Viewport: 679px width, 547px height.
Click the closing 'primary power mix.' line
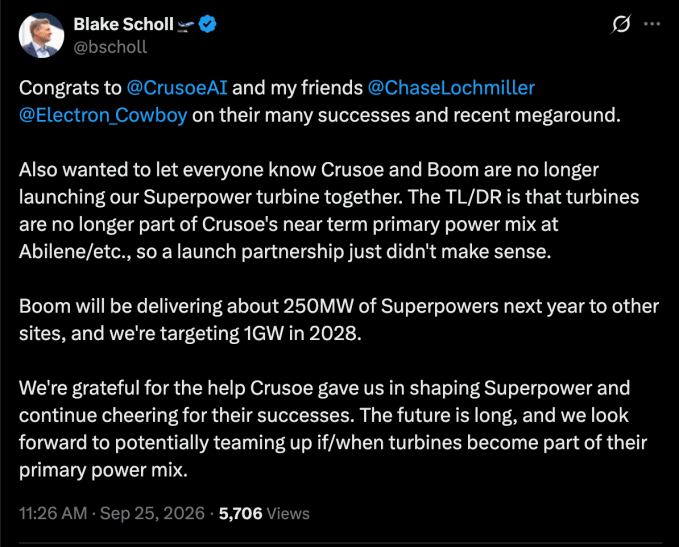tap(103, 470)
